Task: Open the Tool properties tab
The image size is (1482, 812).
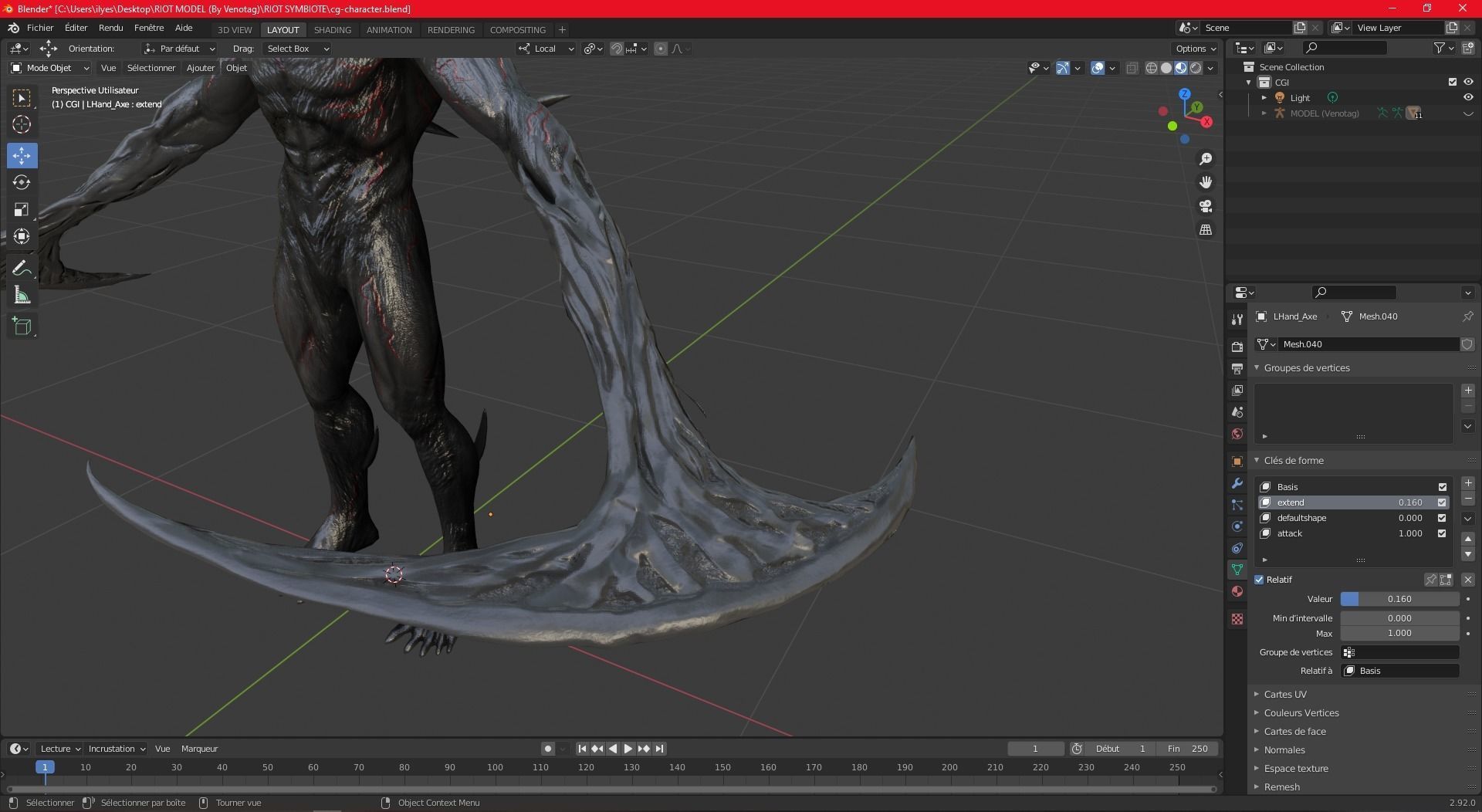Action: point(1237,319)
